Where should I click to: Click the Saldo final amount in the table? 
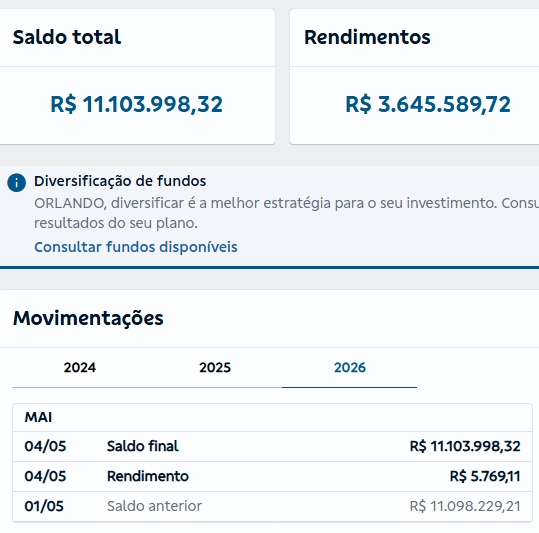(x=465, y=446)
